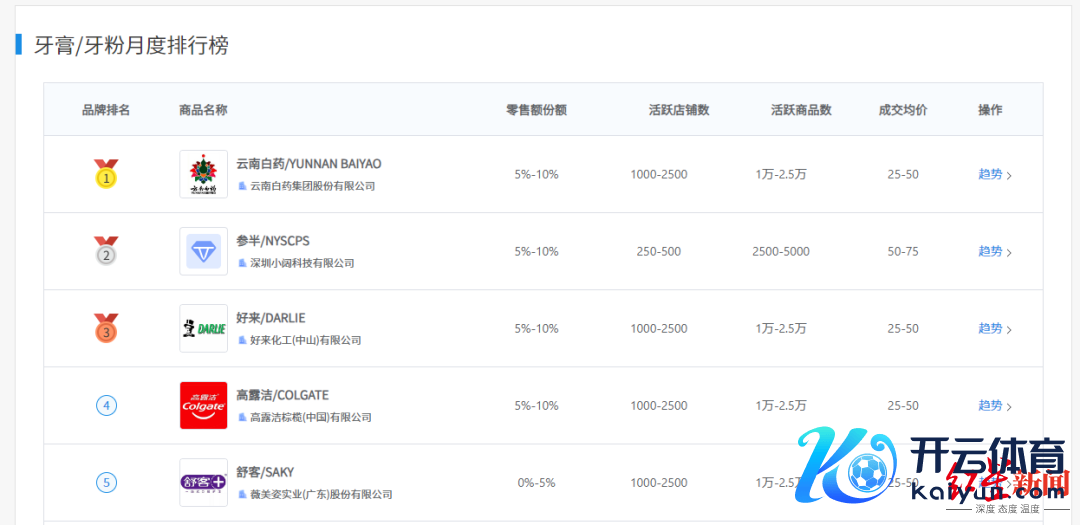
Task: Click the silver medal rank 2 icon
Action: [106, 251]
